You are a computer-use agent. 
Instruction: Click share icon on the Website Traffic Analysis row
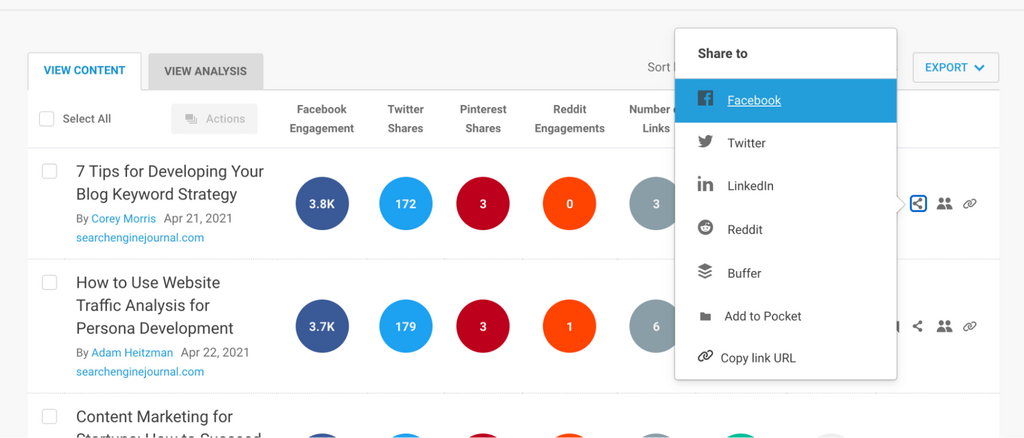tap(918, 326)
